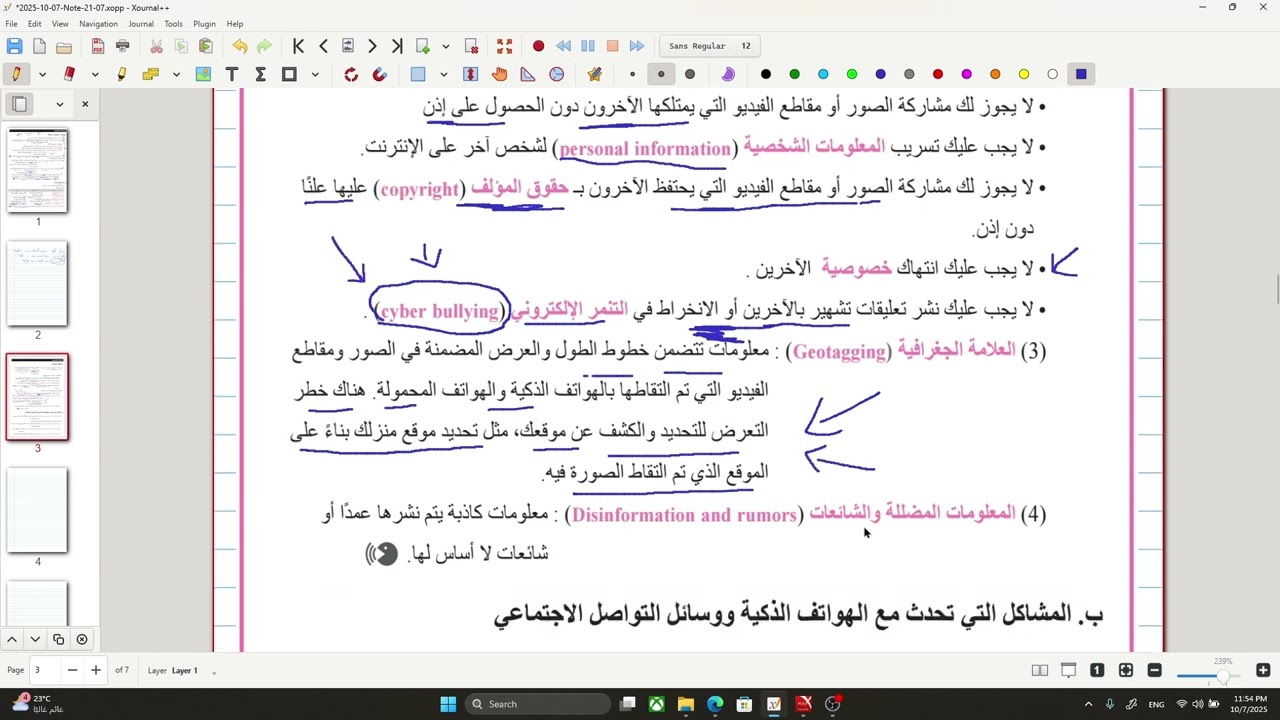Select the vertical space tool
The image size is (1280, 720).
click(471, 74)
